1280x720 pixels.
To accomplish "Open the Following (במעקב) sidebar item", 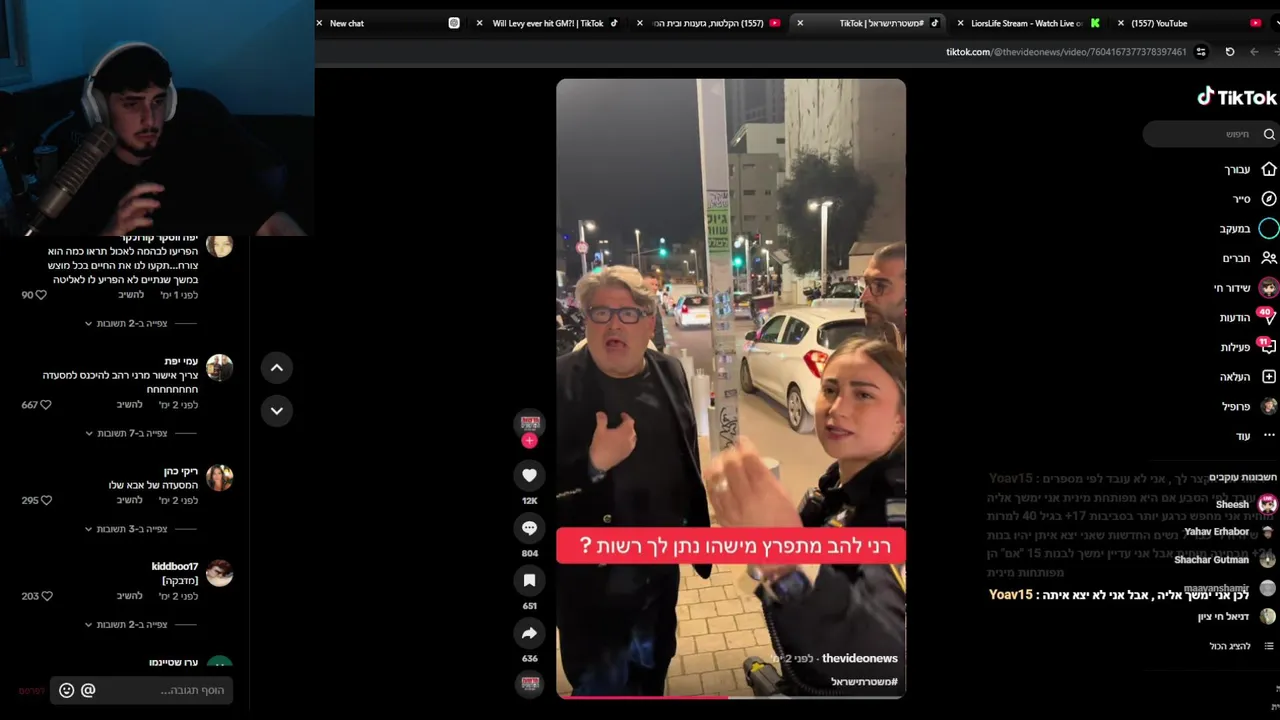I will point(1248,229).
